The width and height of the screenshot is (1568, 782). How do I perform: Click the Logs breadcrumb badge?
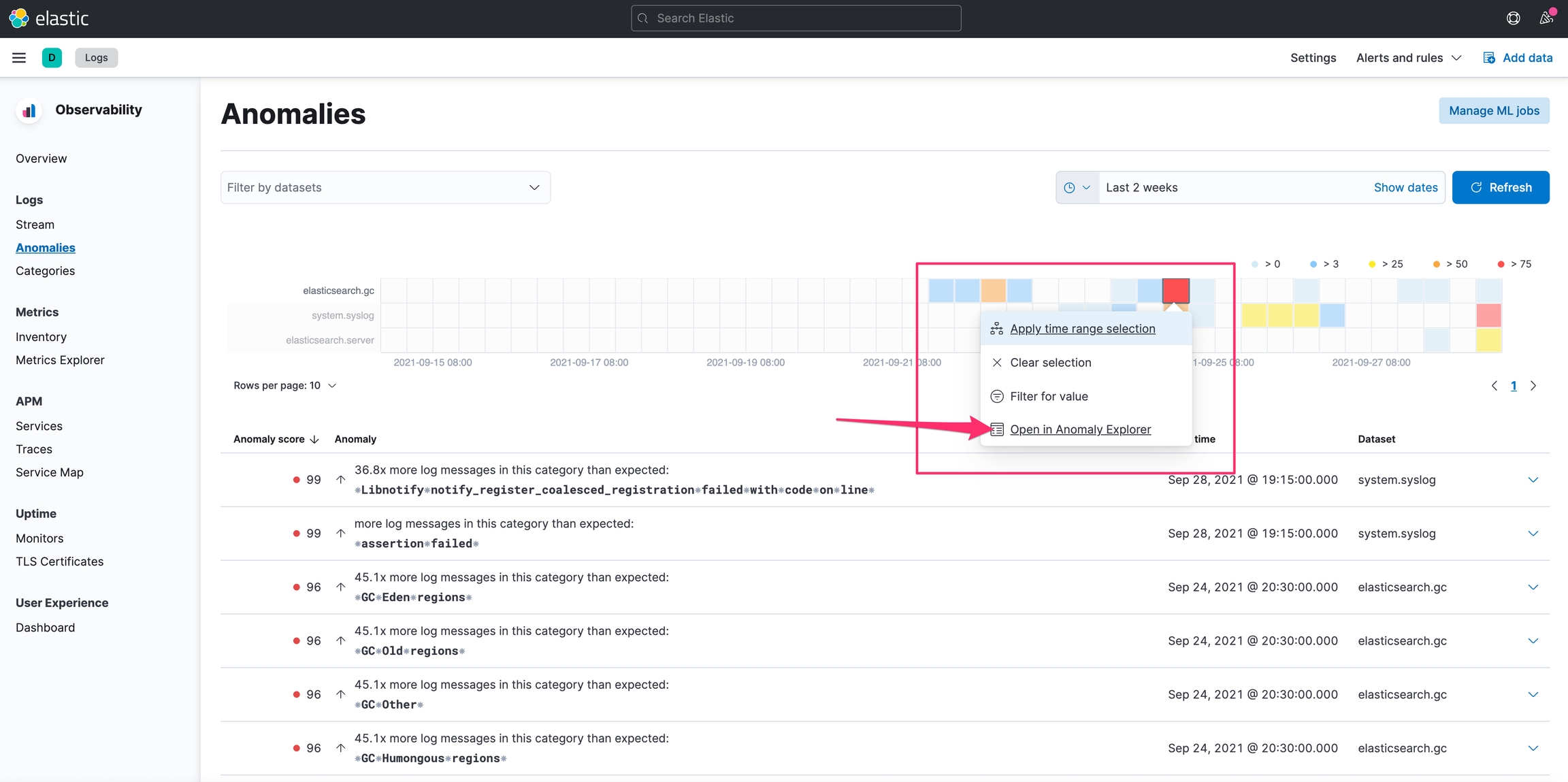(96, 58)
